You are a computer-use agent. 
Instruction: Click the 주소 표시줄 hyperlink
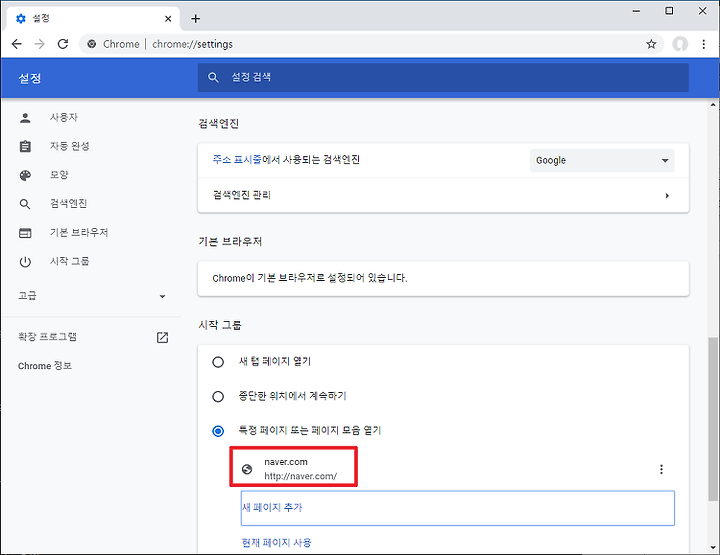click(x=237, y=159)
